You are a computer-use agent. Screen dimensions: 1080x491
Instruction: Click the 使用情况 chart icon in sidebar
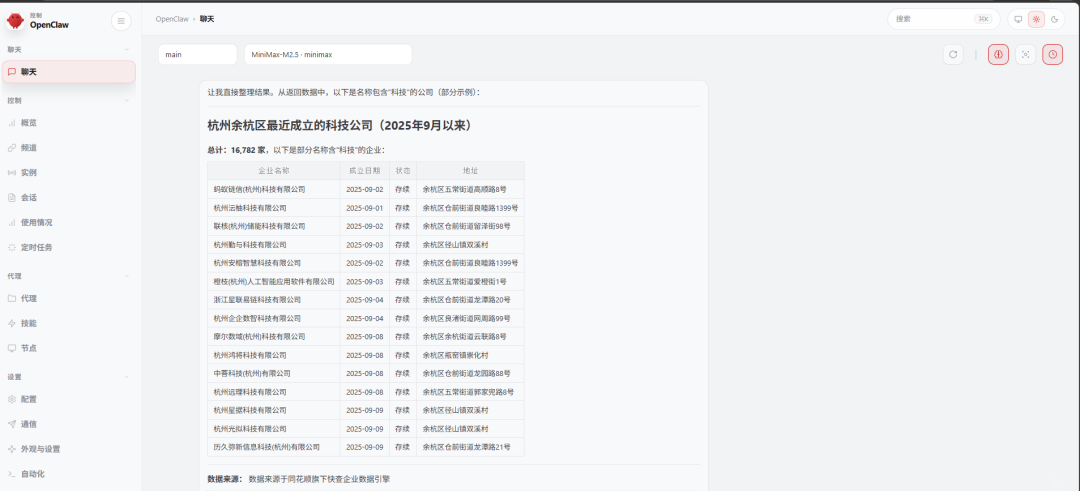[x=12, y=222]
